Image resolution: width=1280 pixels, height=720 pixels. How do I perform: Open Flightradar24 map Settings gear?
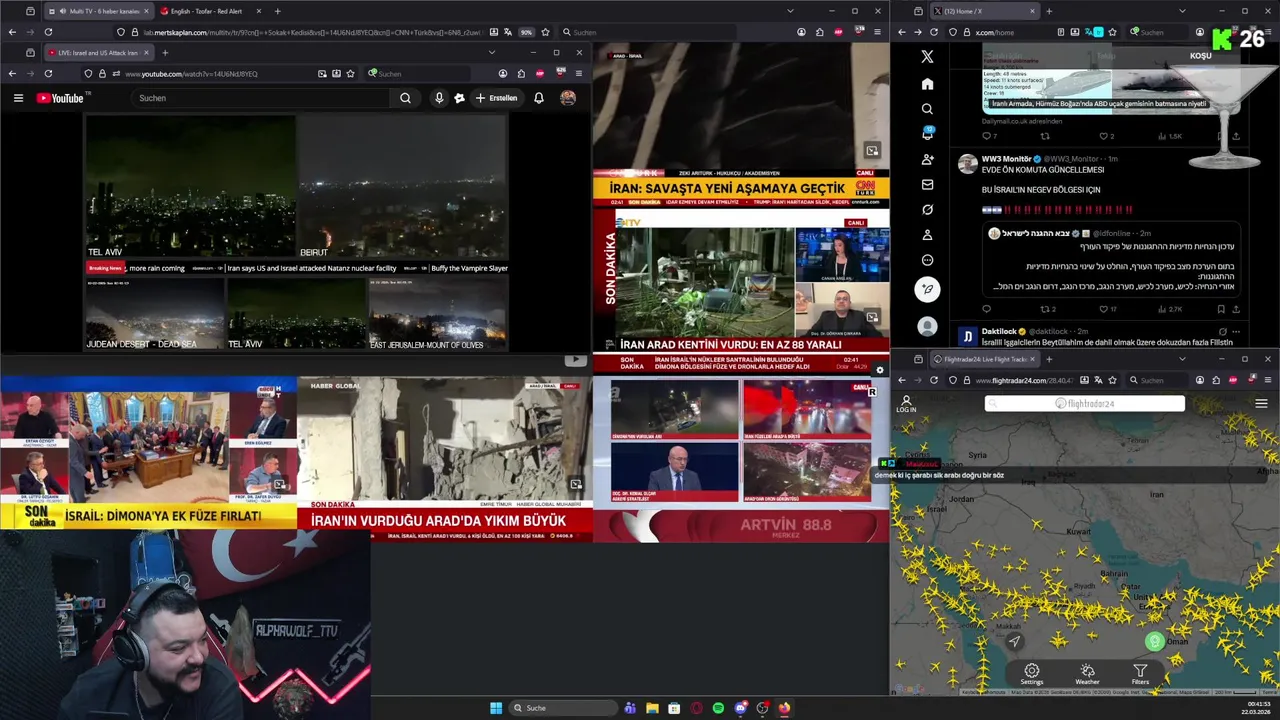[1032, 674]
